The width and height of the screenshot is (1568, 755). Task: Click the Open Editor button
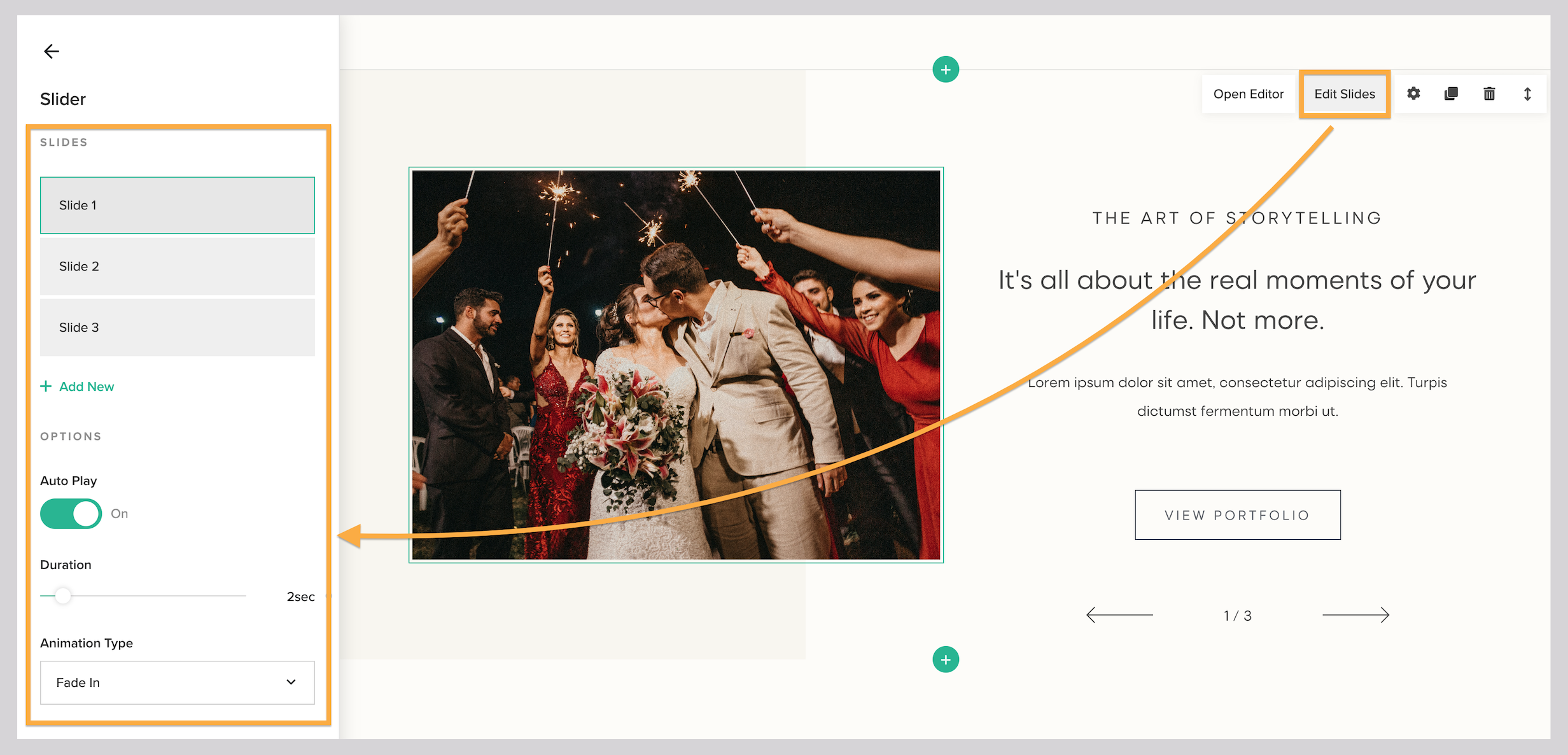(1248, 94)
